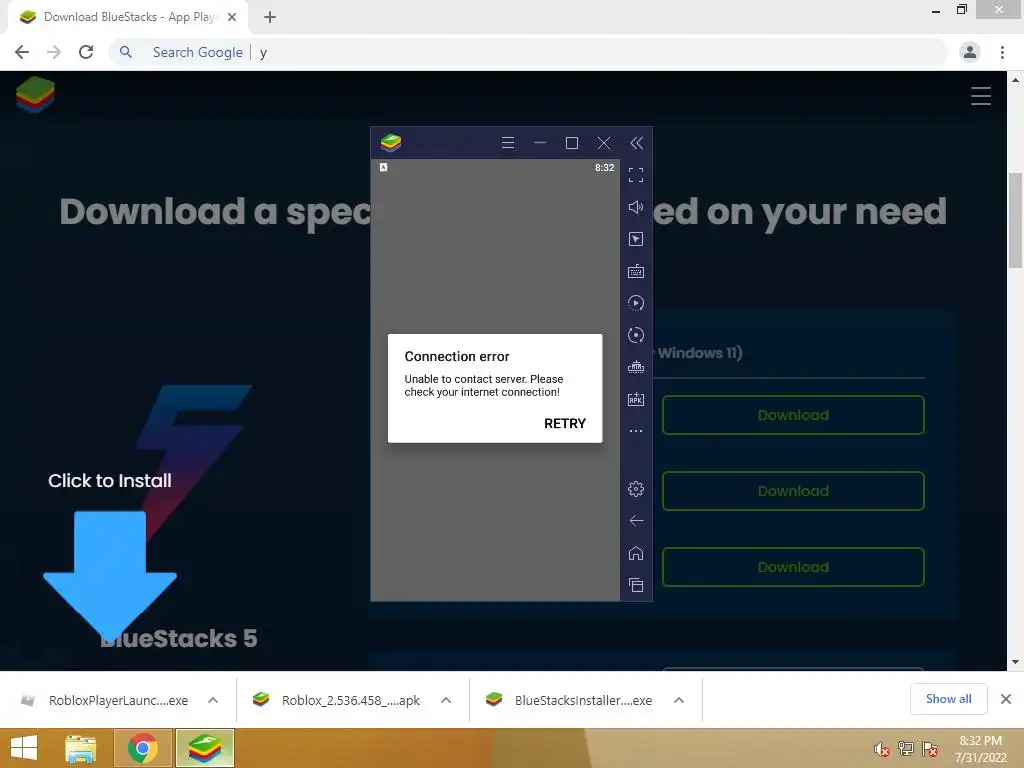Click the third green Download button
Viewport: 1024px width, 768px height.
pyautogui.click(x=793, y=567)
